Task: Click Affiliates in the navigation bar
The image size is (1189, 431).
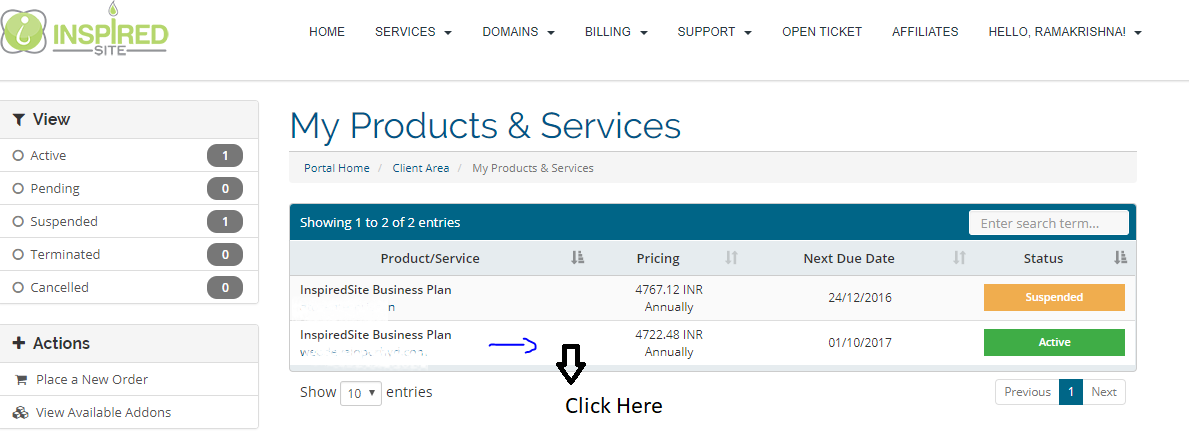Action: coord(925,32)
